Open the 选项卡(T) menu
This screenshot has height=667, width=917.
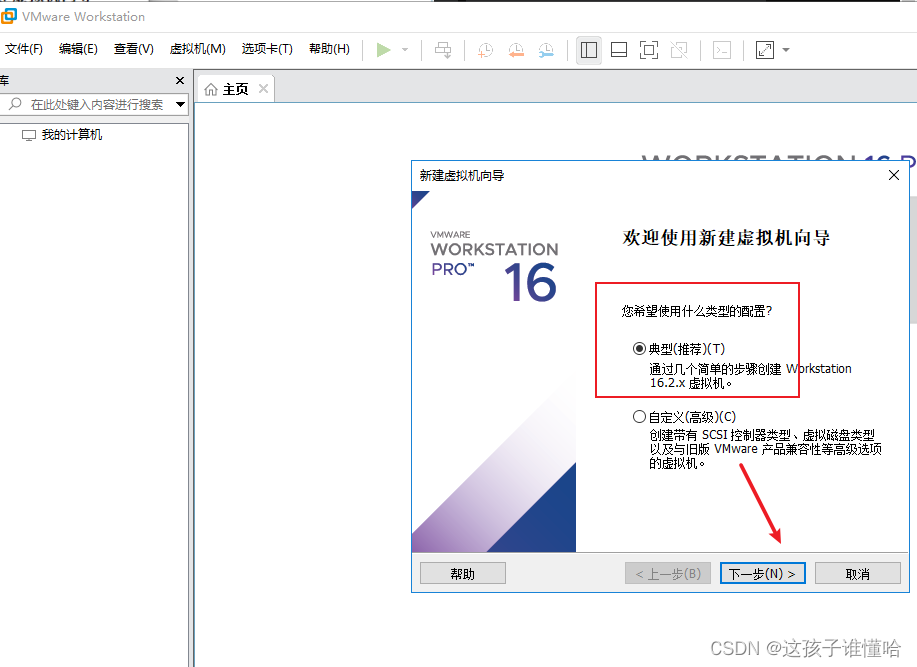coord(267,49)
